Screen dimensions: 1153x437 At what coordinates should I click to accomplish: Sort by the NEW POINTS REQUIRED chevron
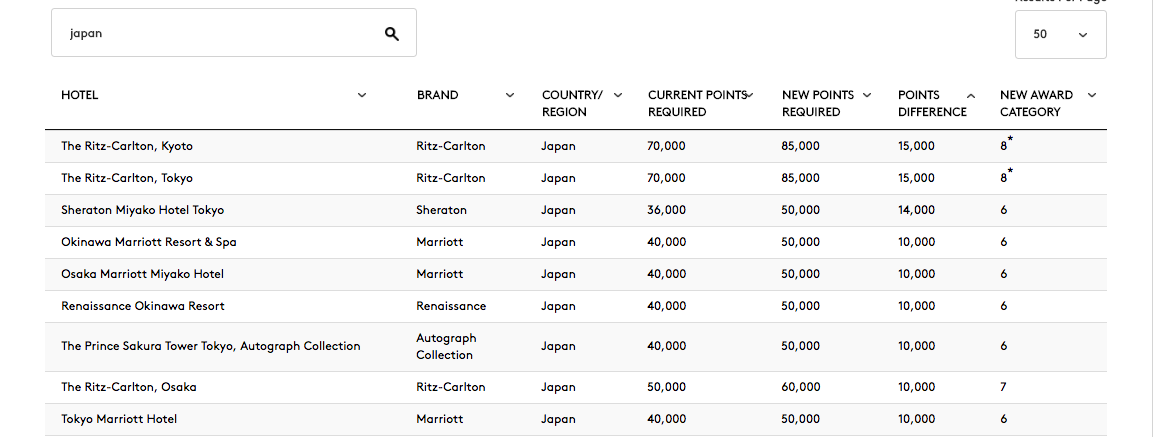[x=867, y=95]
